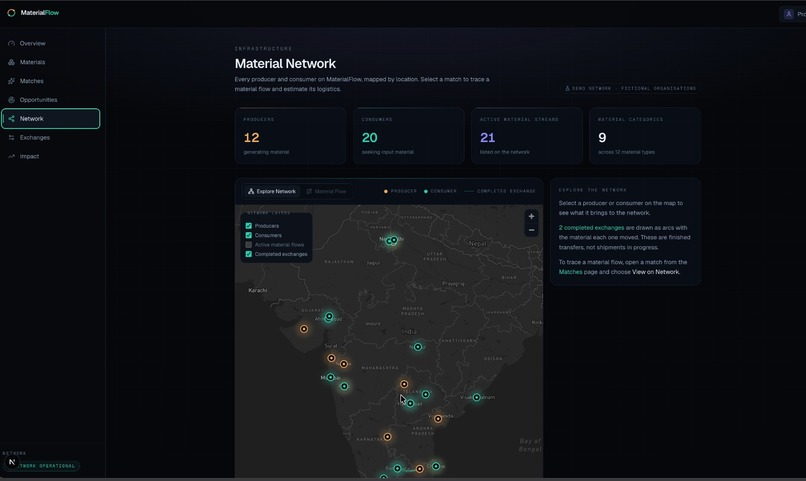Image resolution: width=806 pixels, height=481 pixels.
Task: Select the consumer marker at Ahmedabad
Action: [329, 317]
